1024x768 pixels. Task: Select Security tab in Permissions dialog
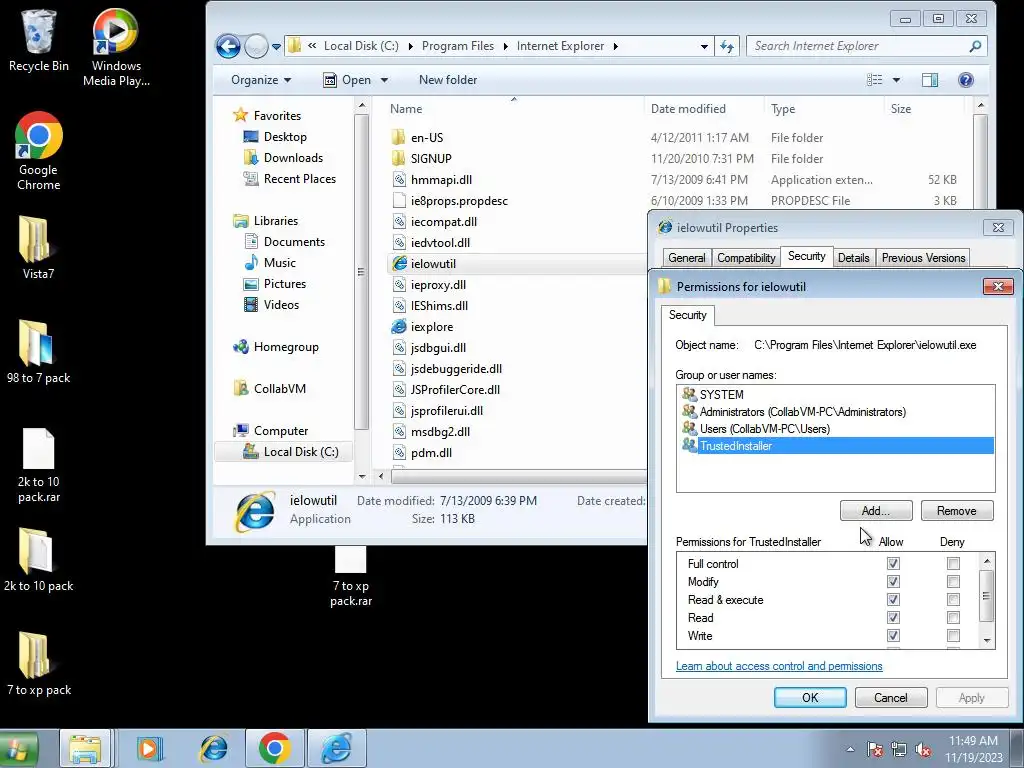tap(688, 315)
